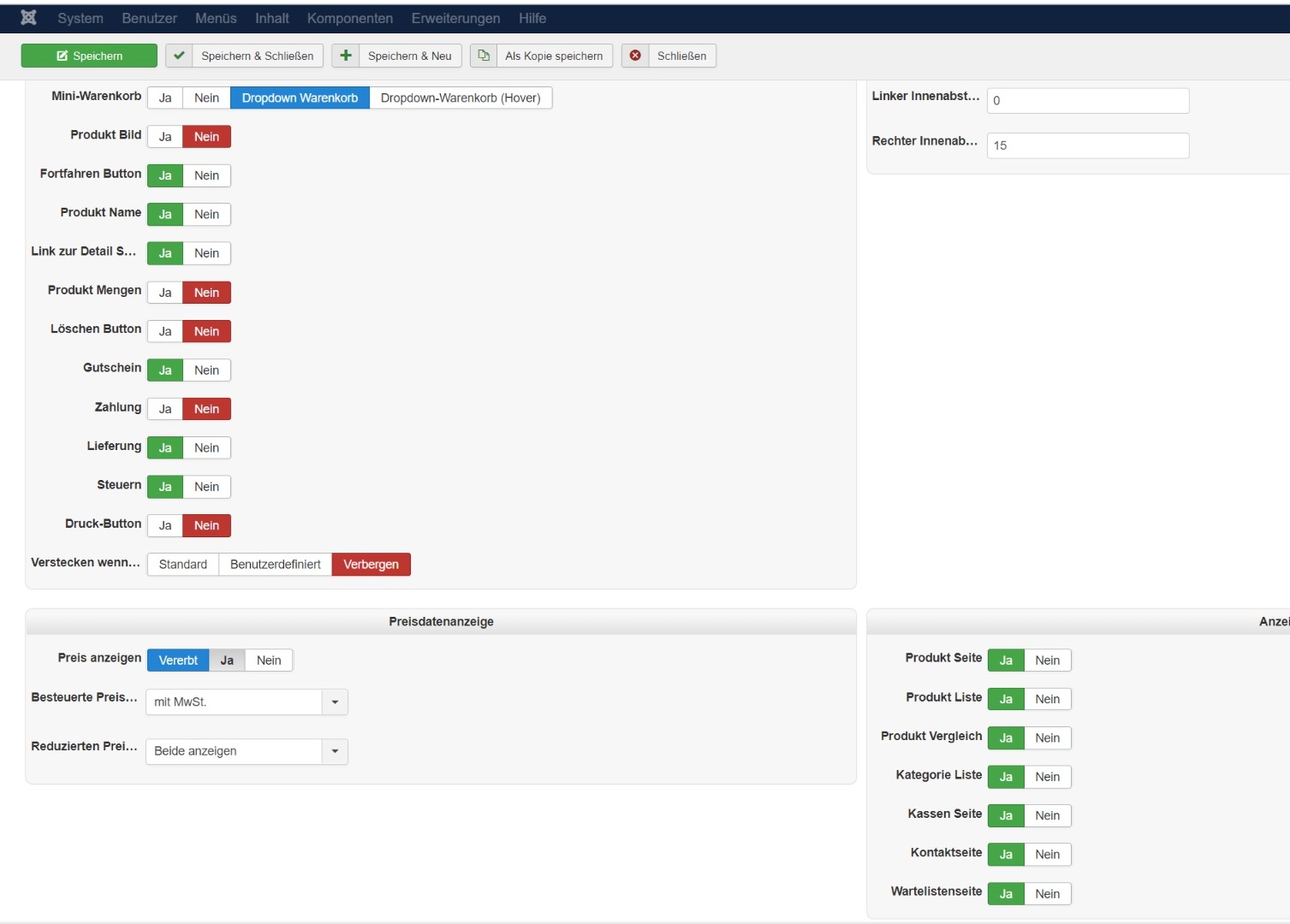Open the Komponenten menu
Viewport: 1290px width, 924px height.
click(350, 18)
